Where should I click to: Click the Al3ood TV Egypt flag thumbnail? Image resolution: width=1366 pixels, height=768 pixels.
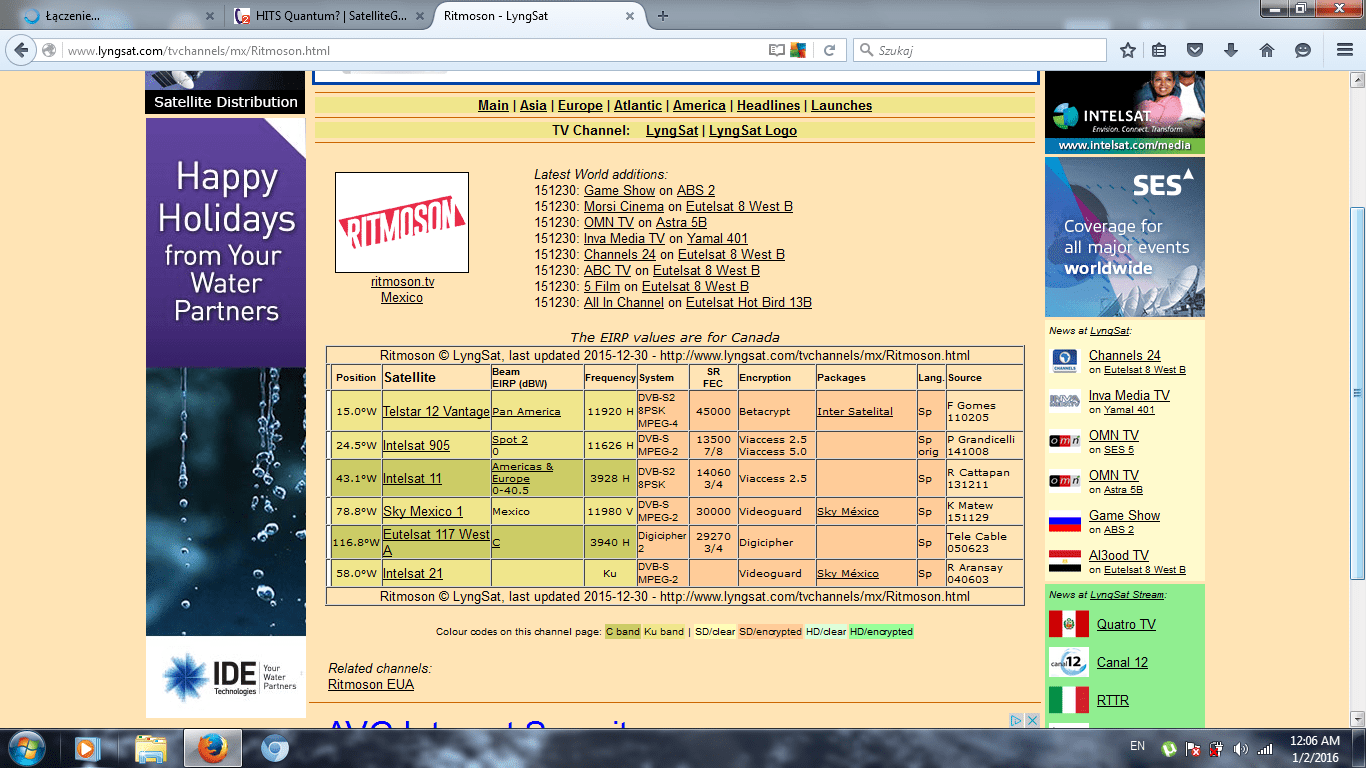[1065, 561]
